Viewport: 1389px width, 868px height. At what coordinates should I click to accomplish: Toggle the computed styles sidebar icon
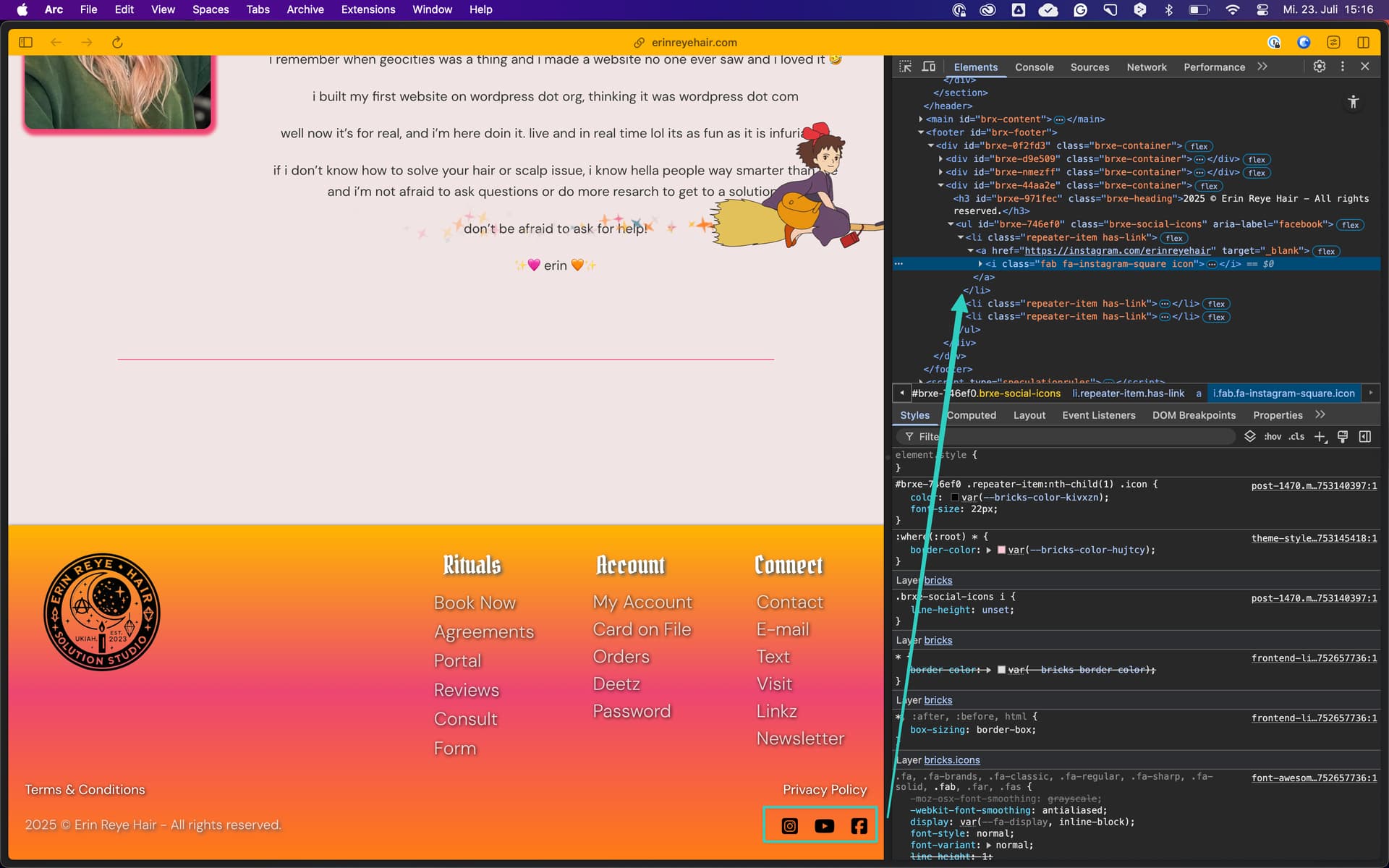pyautogui.click(x=1365, y=437)
